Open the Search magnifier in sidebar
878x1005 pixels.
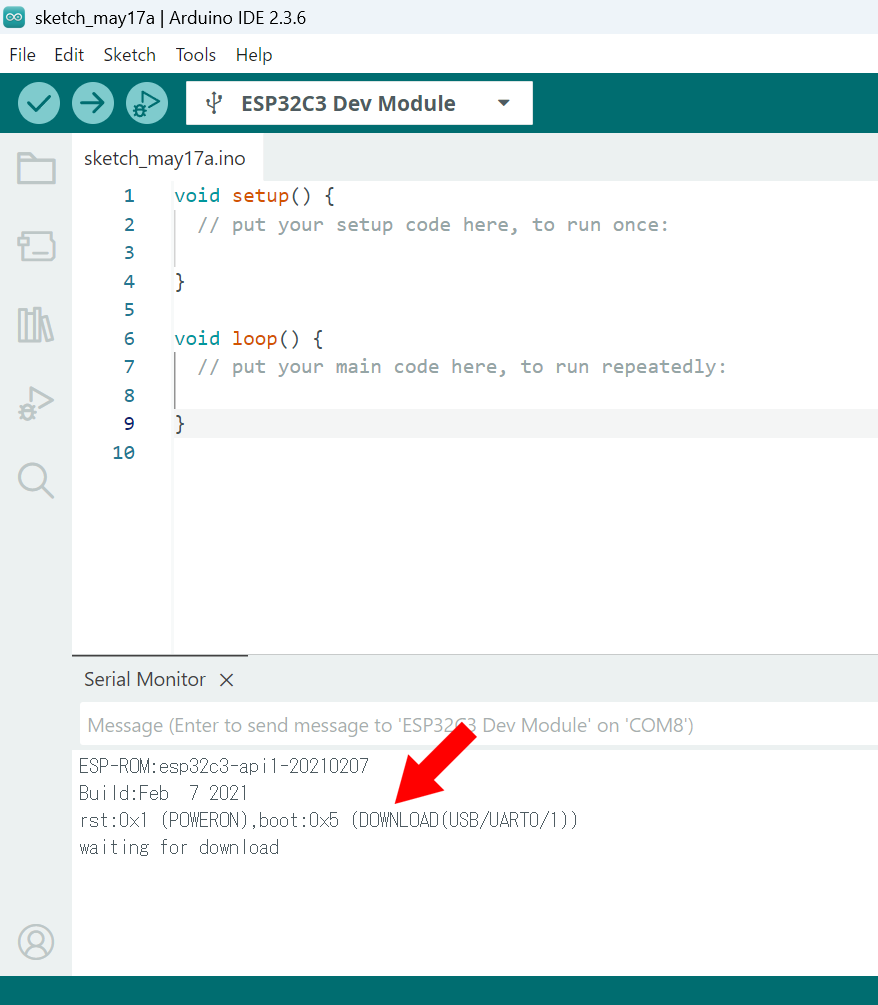coord(36,481)
